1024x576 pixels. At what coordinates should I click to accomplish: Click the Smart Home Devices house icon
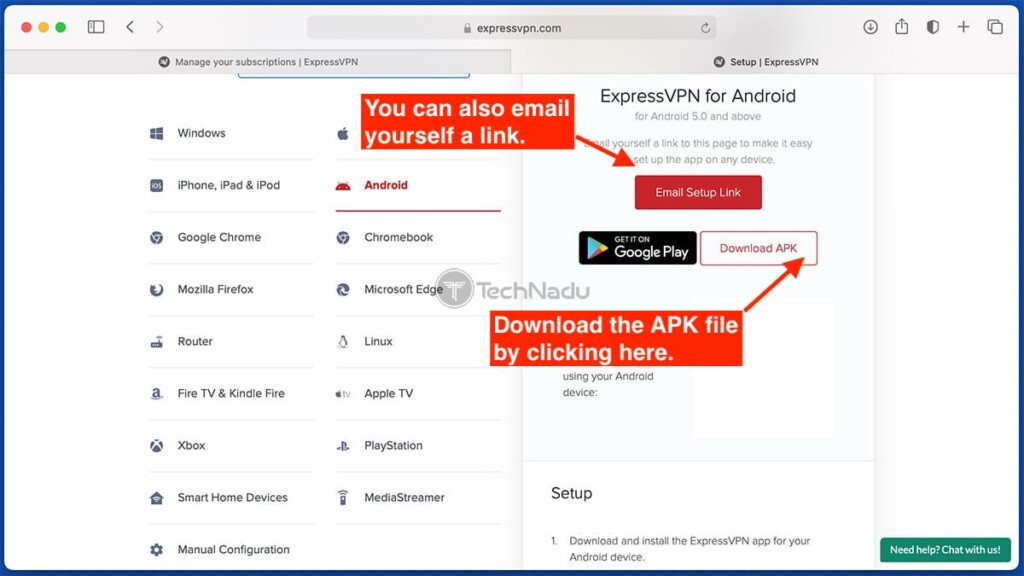pyautogui.click(x=157, y=498)
